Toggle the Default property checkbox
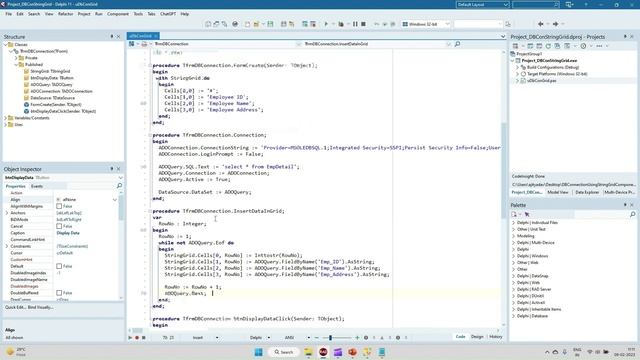Viewport: 640px width, 360px height. click(x=59, y=266)
